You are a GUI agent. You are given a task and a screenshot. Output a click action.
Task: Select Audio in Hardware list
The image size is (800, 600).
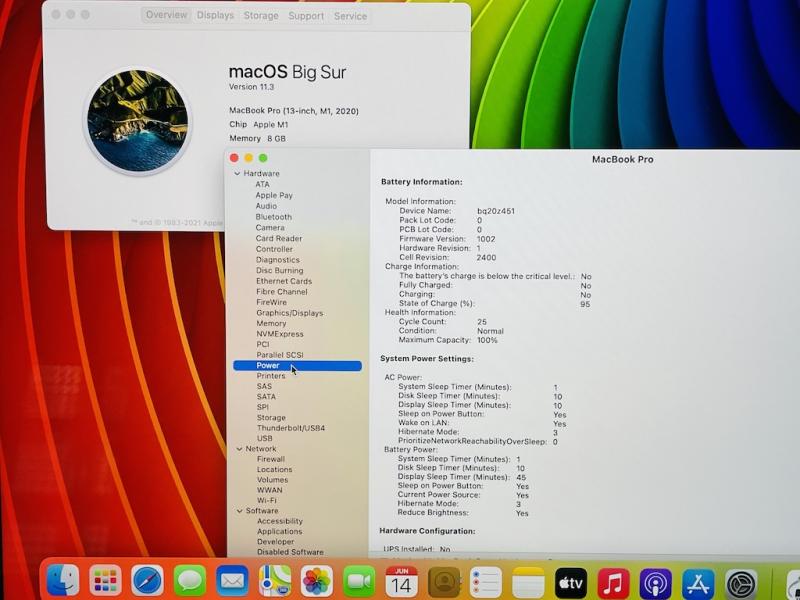pos(266,206)
